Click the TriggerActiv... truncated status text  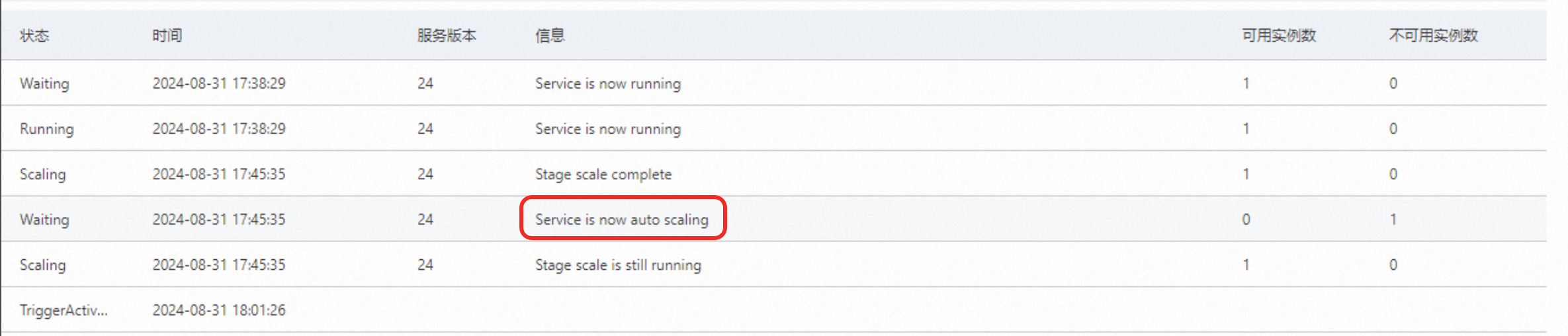pos(64,310)
